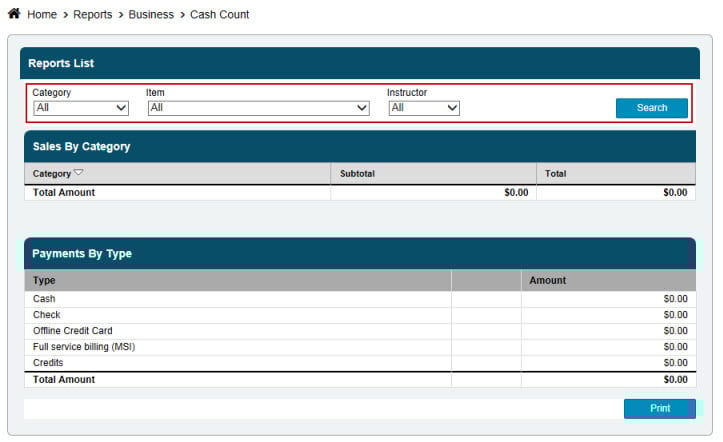Viewport: 723px width, 442px height.
Task: Click the Amount column header
Action: coord(547,281)
